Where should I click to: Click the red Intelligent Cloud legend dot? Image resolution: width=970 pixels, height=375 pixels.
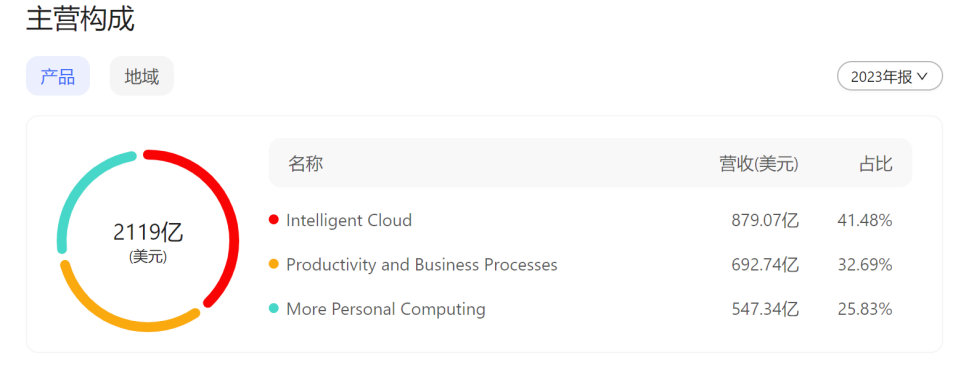point(273,220)
